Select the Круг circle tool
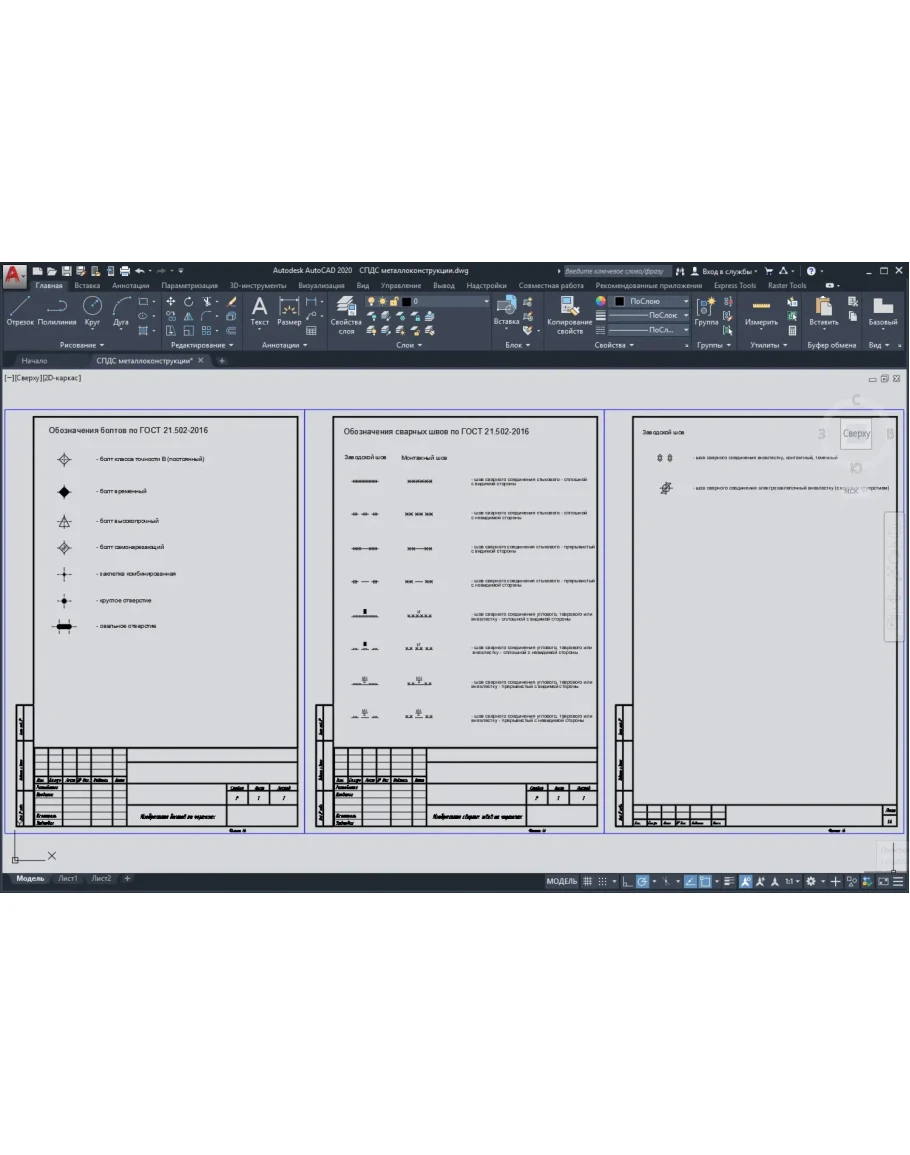This screenshot has width=910, height=1155. coord(92,310)
